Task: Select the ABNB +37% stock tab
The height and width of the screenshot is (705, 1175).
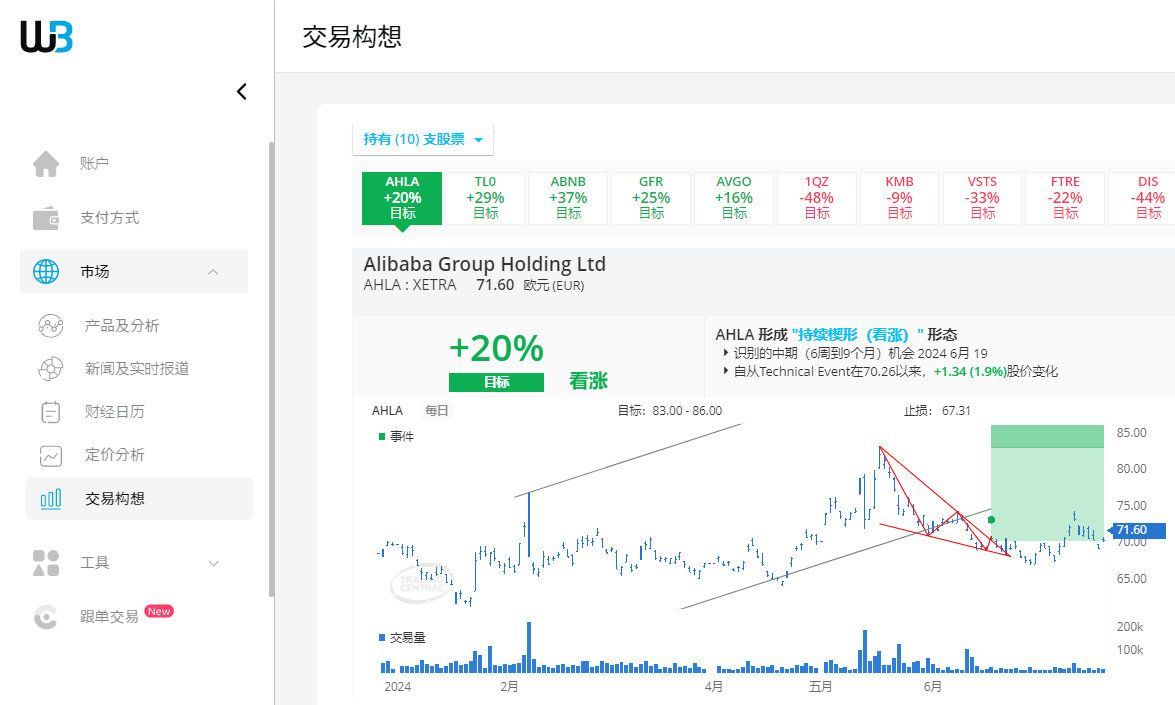Action: click(x=568, y=198)
